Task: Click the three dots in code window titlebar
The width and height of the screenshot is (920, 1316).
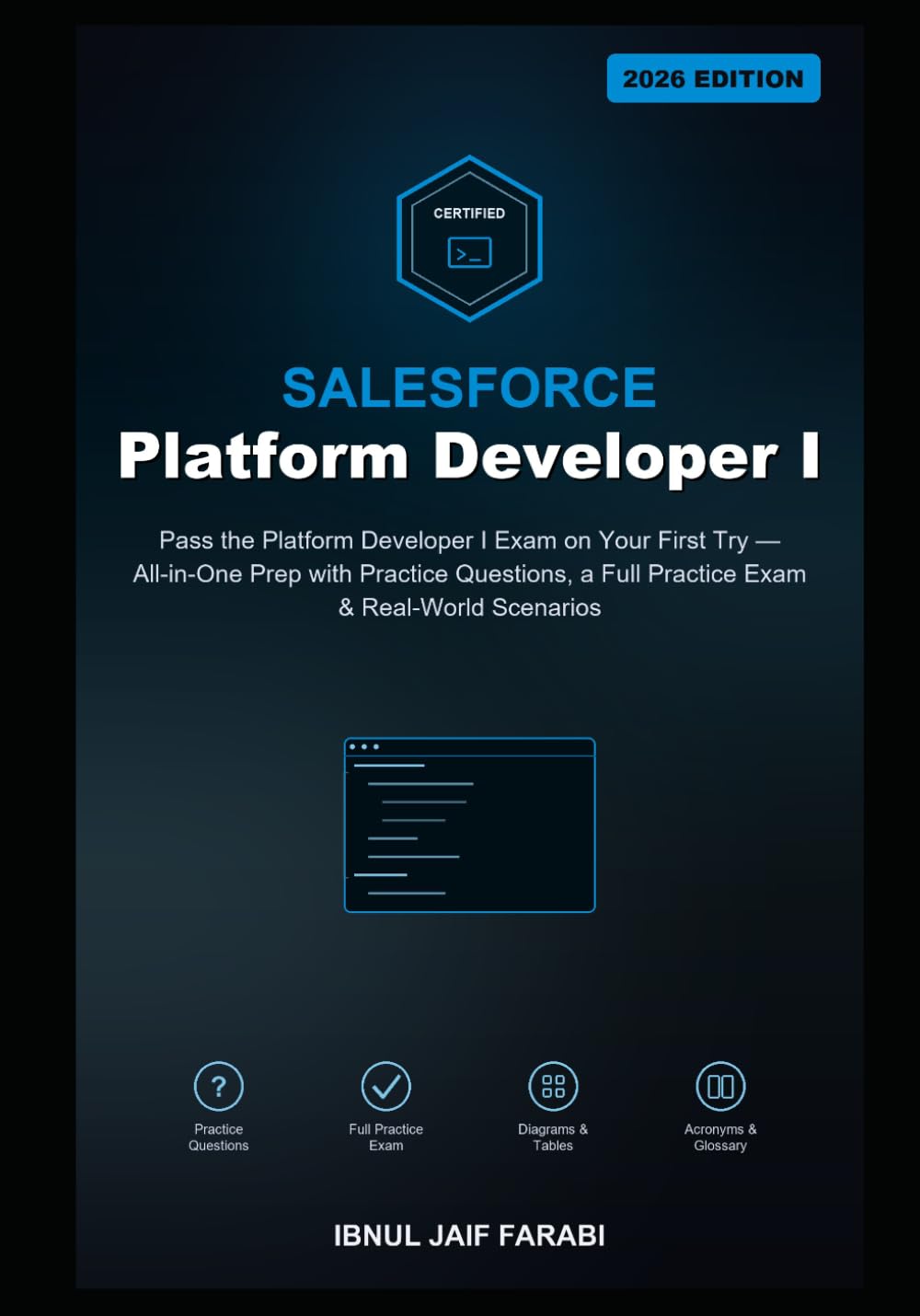Action: (x=364, y=746)
